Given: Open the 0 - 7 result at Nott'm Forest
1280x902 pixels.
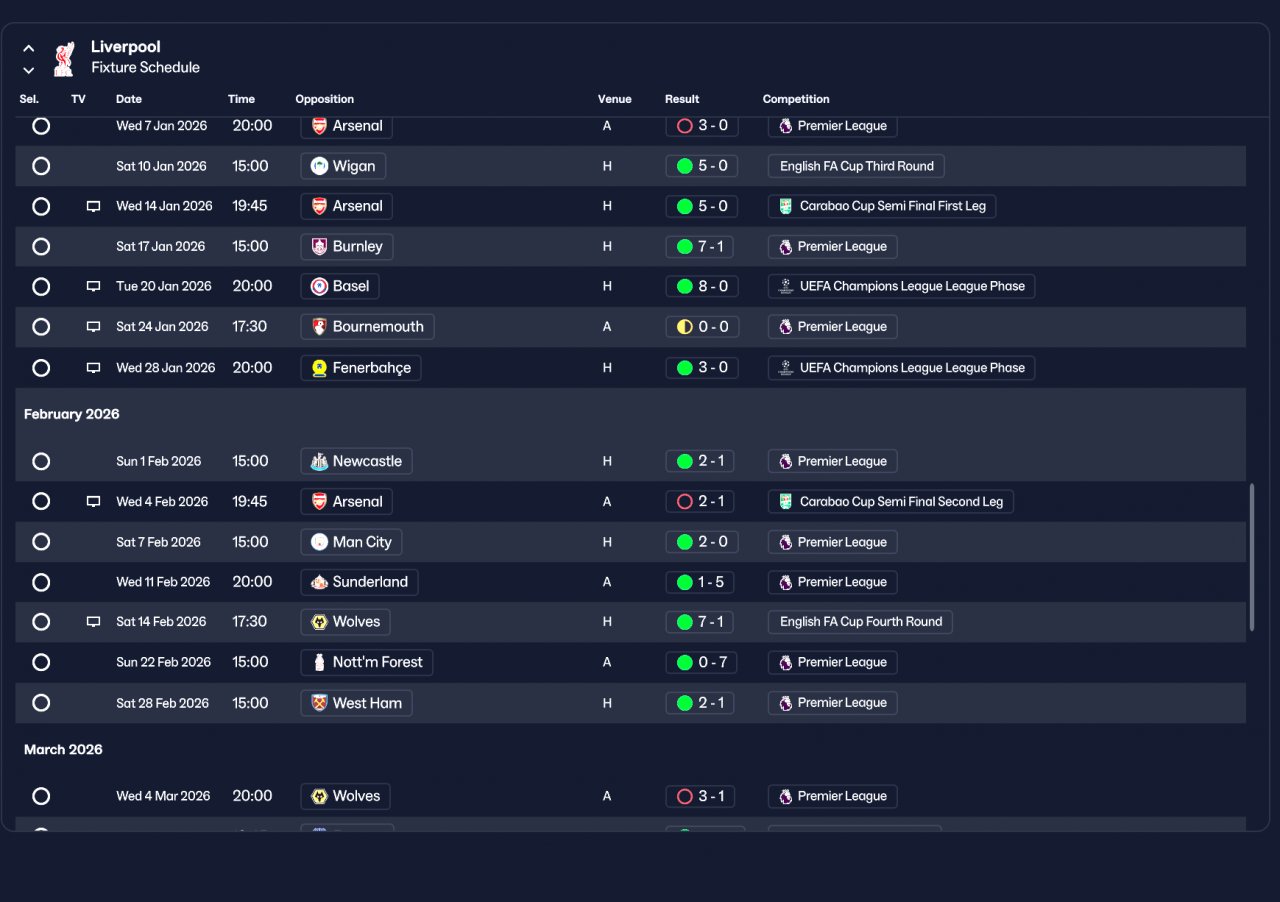Looking at the screenshot, I should click(702, 662).
